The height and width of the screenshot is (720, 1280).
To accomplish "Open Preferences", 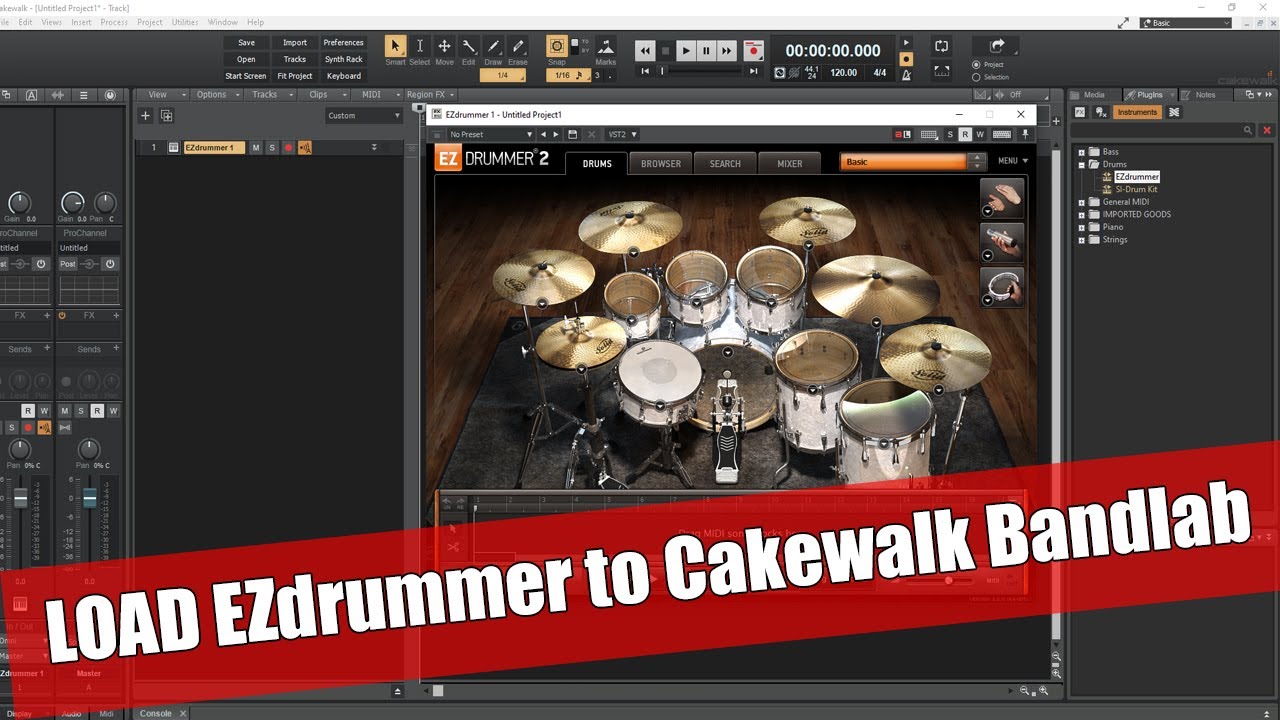I will 343,43.
